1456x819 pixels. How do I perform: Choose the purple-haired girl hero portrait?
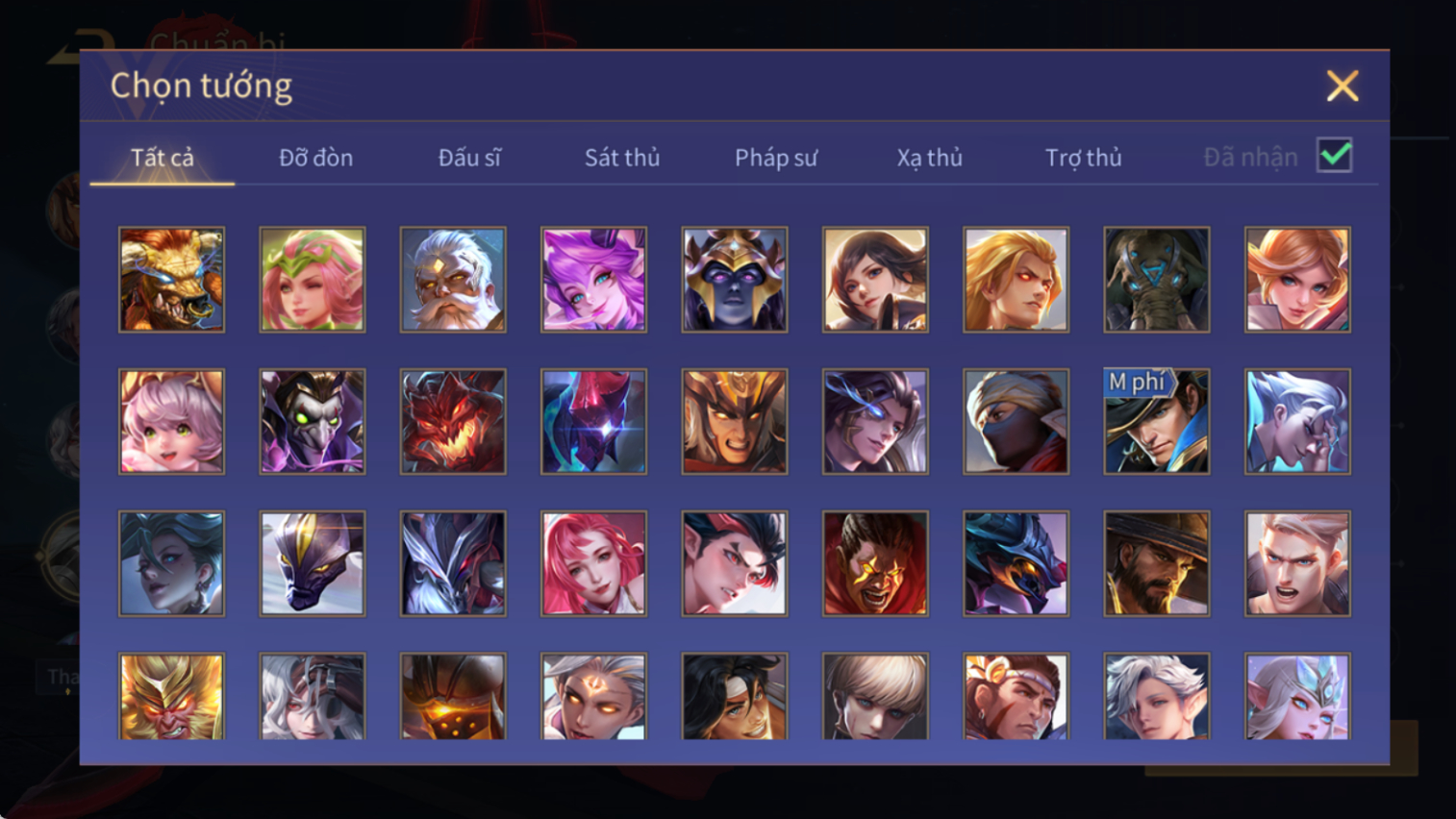[x=593, y=280]
